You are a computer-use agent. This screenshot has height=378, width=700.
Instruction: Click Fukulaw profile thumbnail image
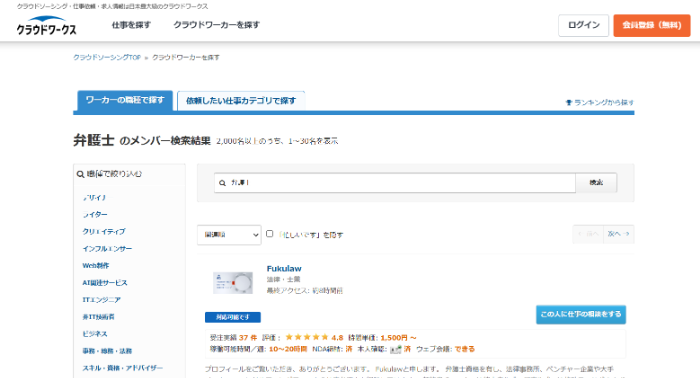(233, 282)
